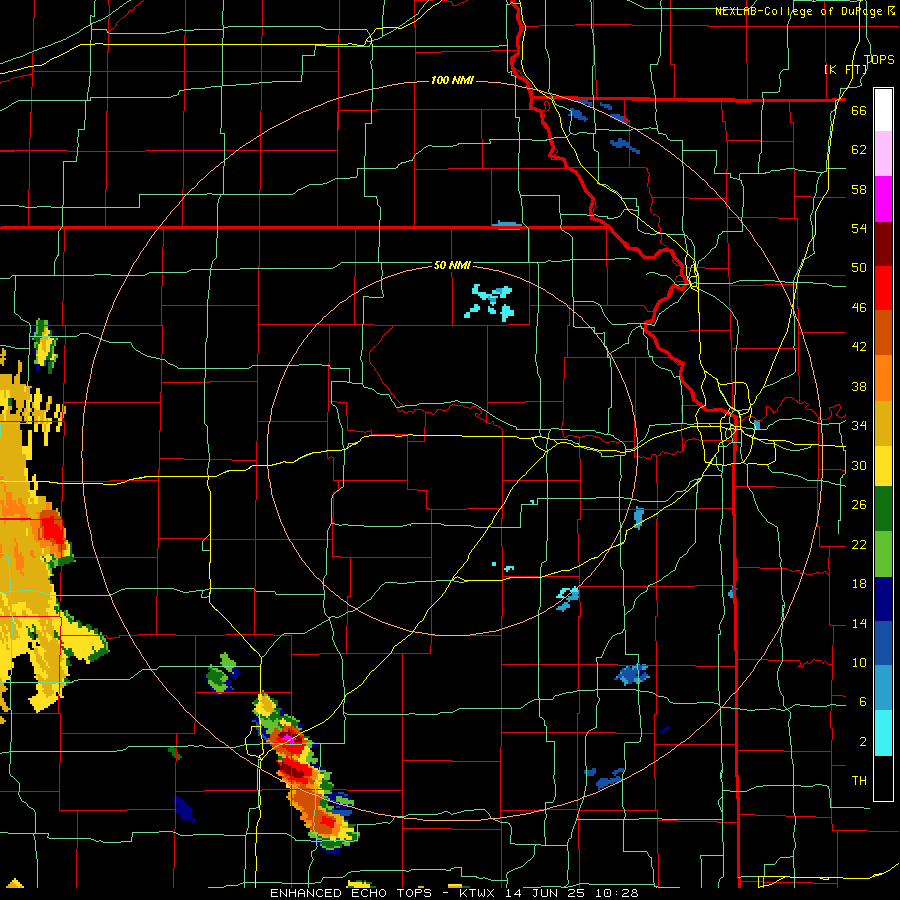The image size is (900, 900).
Task: Click the "62" legend value
Action: [x=859, y=149]
